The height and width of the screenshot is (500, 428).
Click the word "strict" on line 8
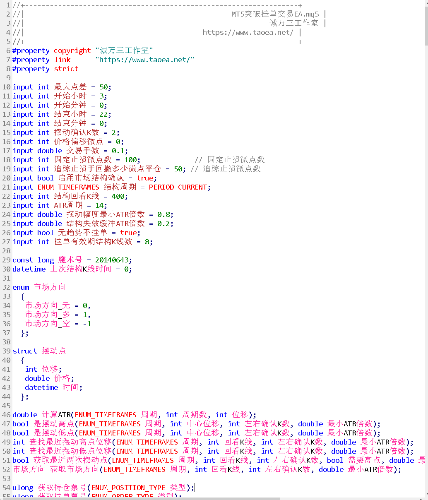(x=66, y=69)
